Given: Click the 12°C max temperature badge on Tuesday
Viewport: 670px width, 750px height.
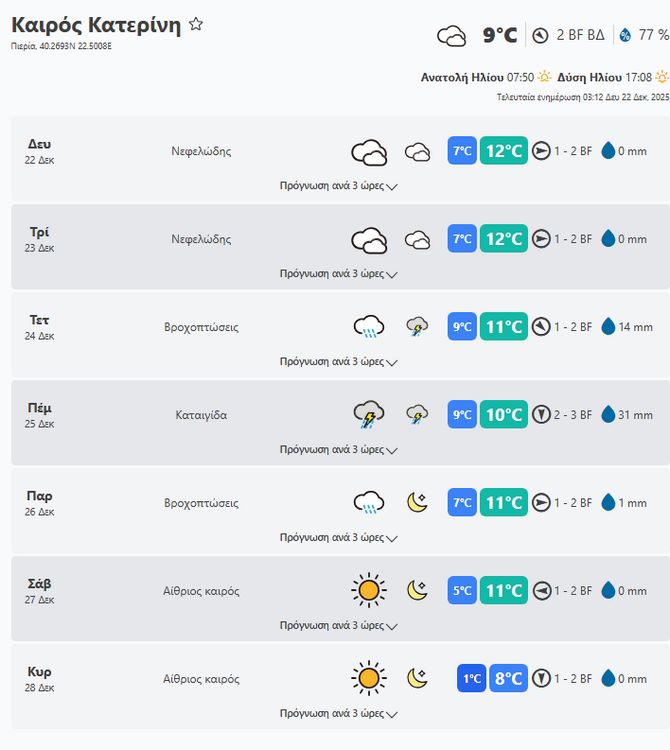Looking at the screenshot, I should click(503, 239).
